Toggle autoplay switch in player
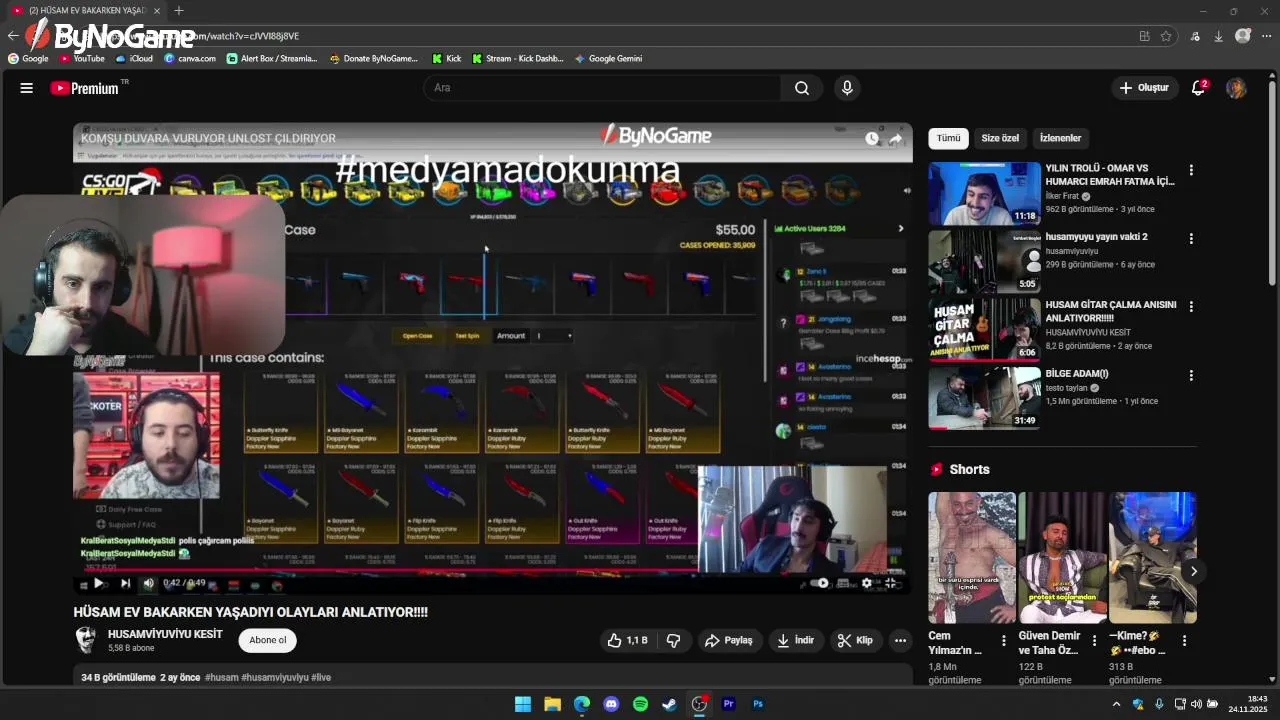The image size is (1280, 720). [820, 583]
